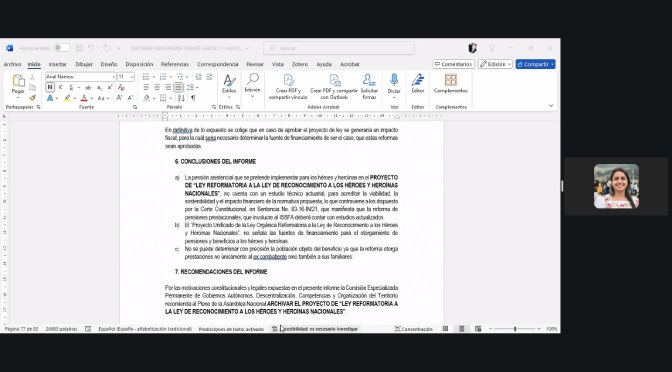Open Complementos add-ins
Viewport: 672px width, 372px height.
pos(450,83)
